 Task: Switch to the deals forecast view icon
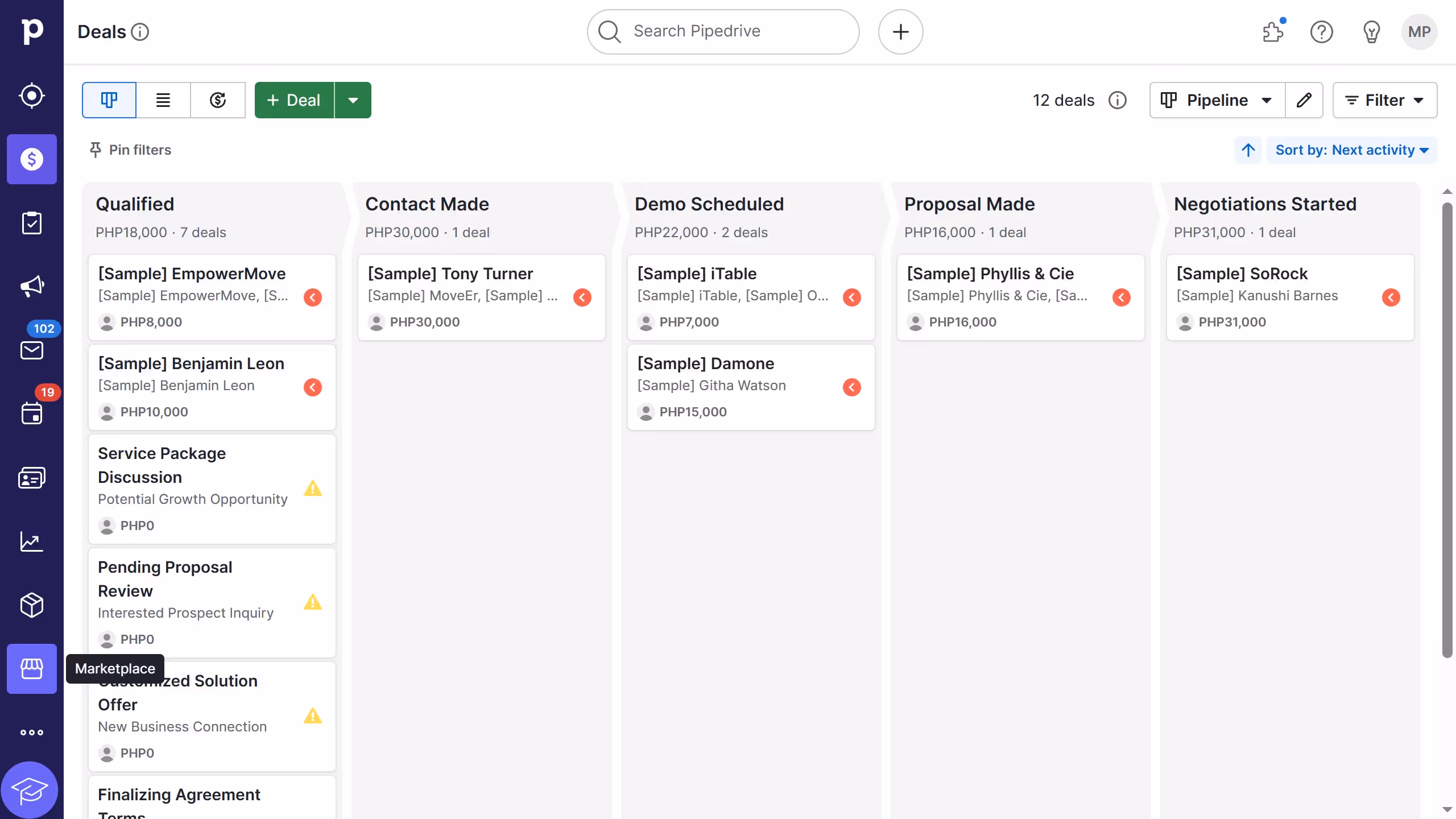(218, 100)
